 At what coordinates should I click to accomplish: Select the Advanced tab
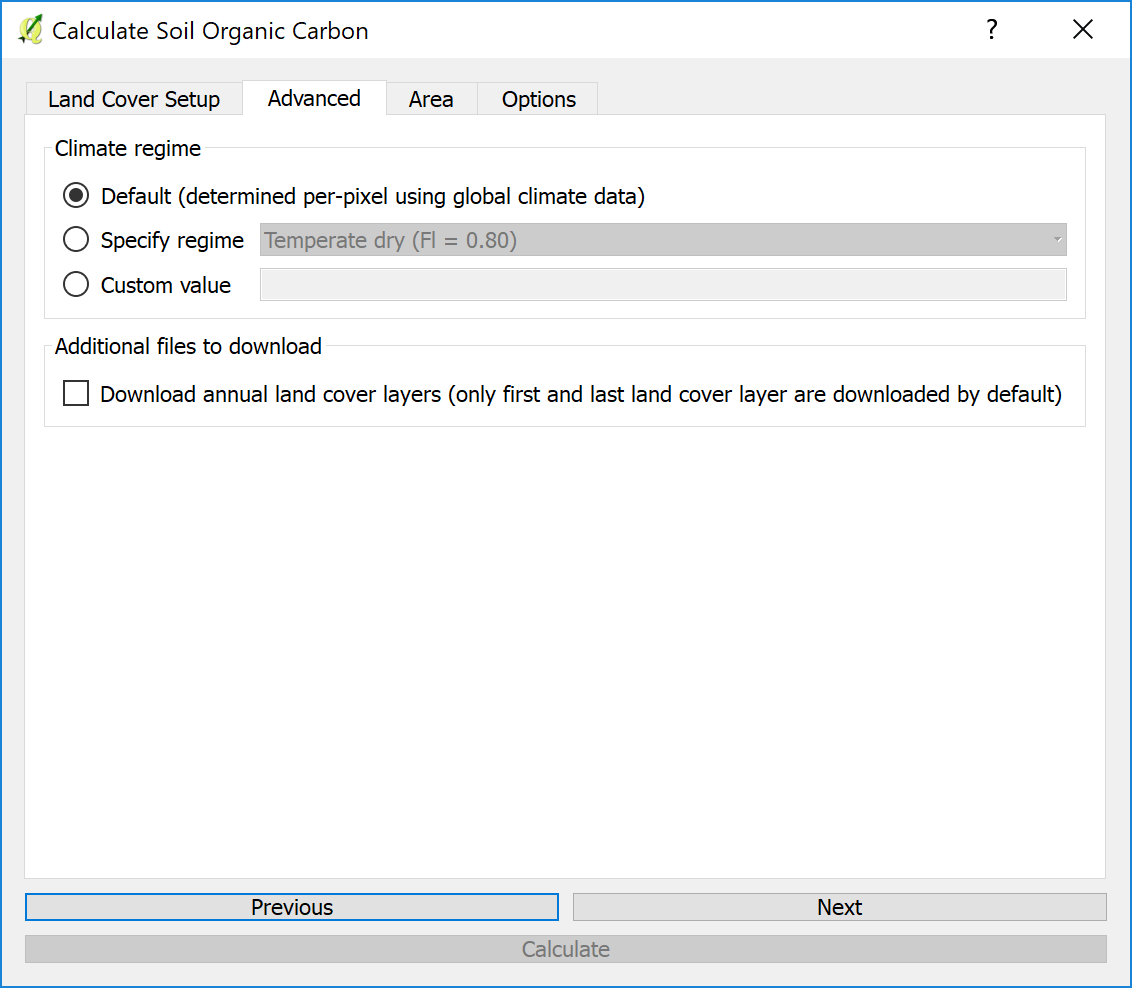pos(314,98)
